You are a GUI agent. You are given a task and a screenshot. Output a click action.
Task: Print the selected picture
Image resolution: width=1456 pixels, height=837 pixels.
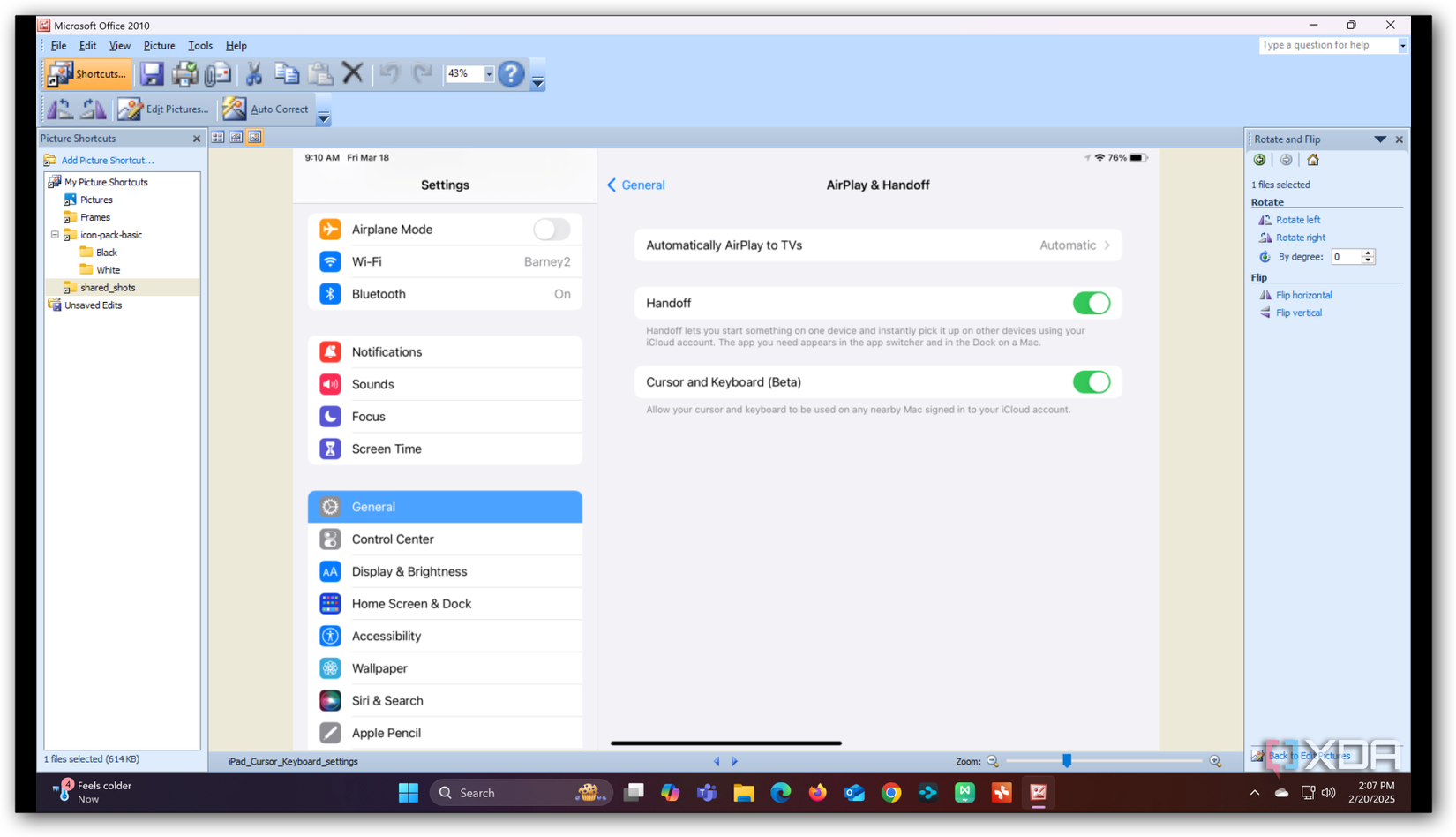(x=184, y=74)
